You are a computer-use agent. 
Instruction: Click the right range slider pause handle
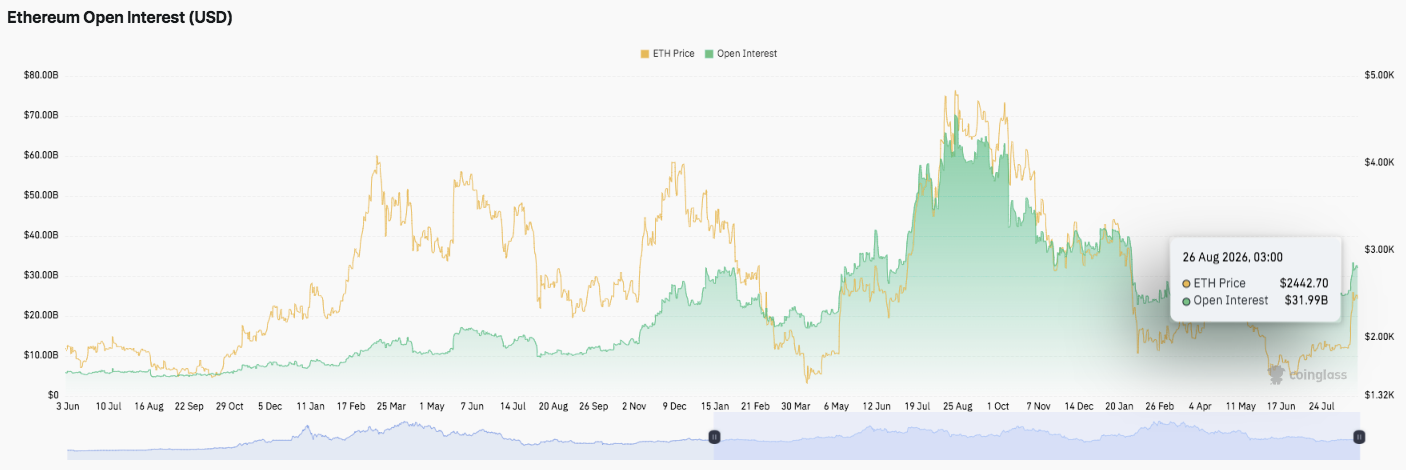click(x=1359, y=437)
